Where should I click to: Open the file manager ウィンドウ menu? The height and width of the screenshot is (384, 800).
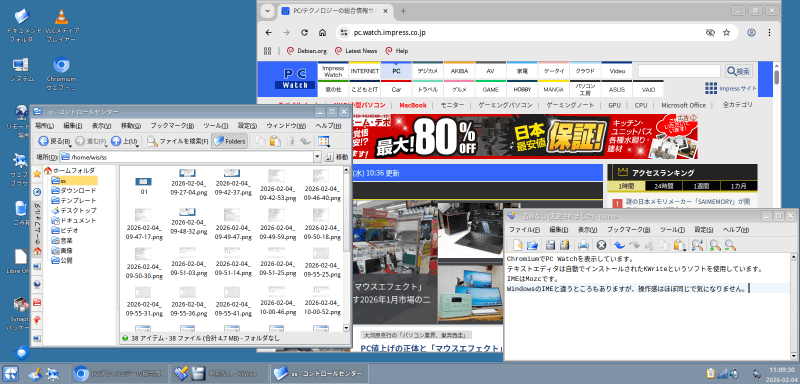286,126
